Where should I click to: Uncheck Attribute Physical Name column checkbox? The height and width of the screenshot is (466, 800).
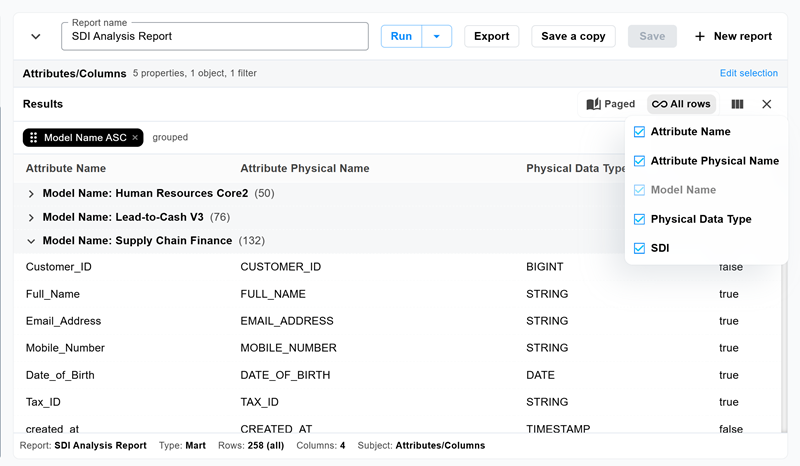click(639, 161)
